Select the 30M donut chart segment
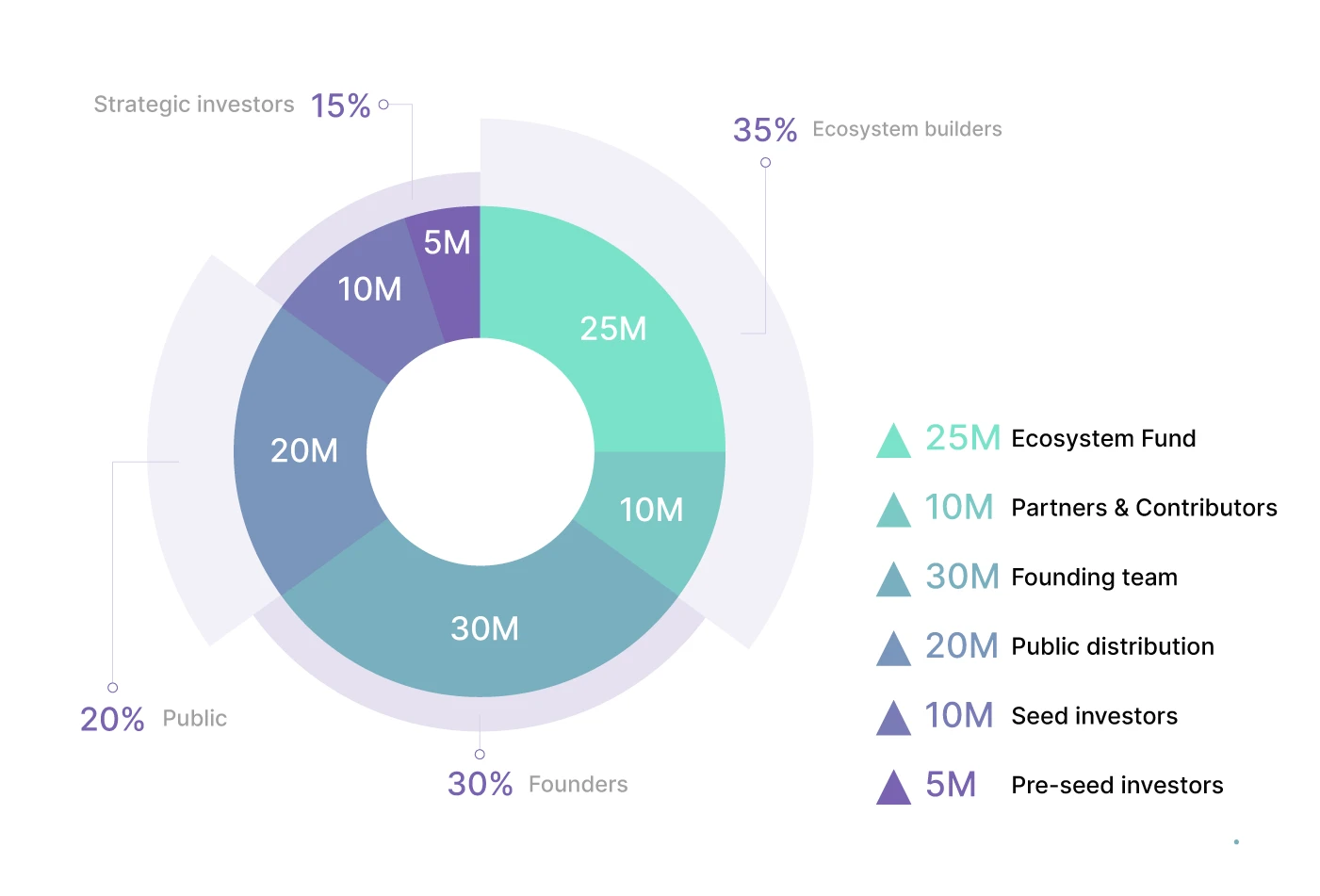Image resolution: width=1320 pixels, height=896 pixels. (483, 629)
